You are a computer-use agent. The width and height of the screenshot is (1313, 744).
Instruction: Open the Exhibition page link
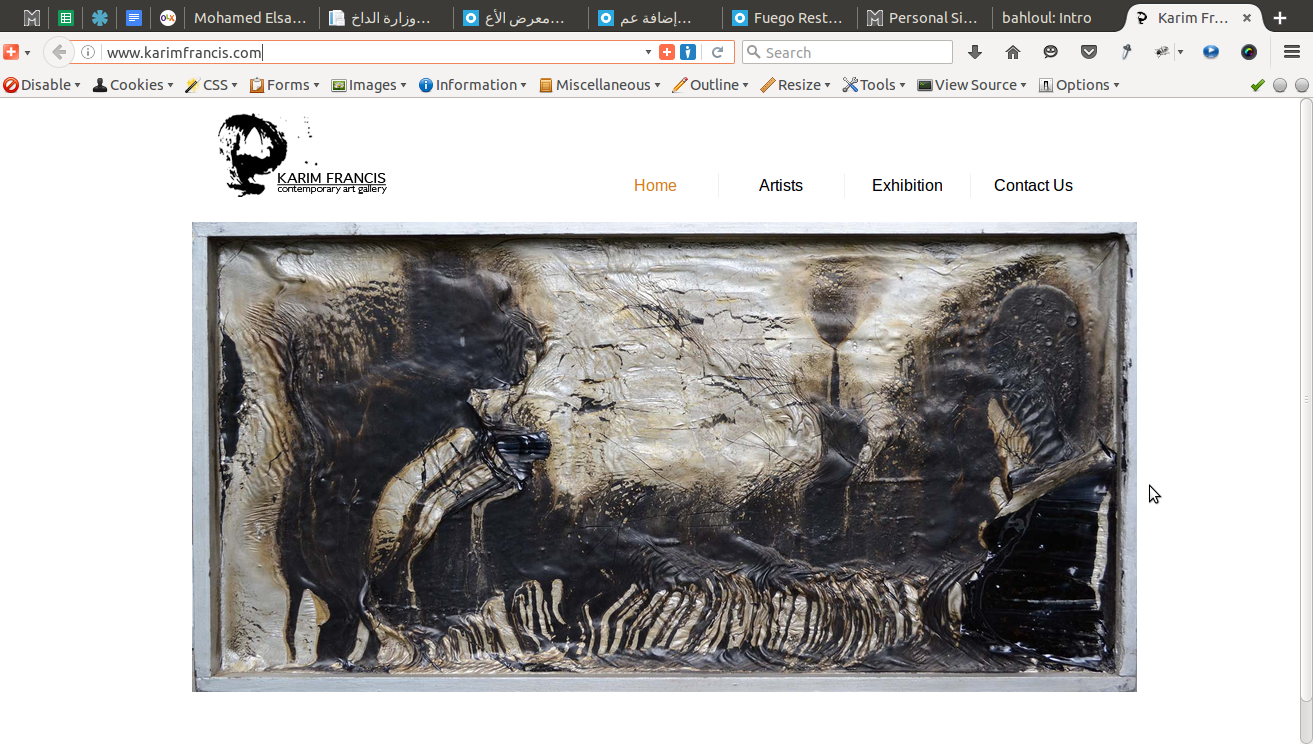pos(907,185)
